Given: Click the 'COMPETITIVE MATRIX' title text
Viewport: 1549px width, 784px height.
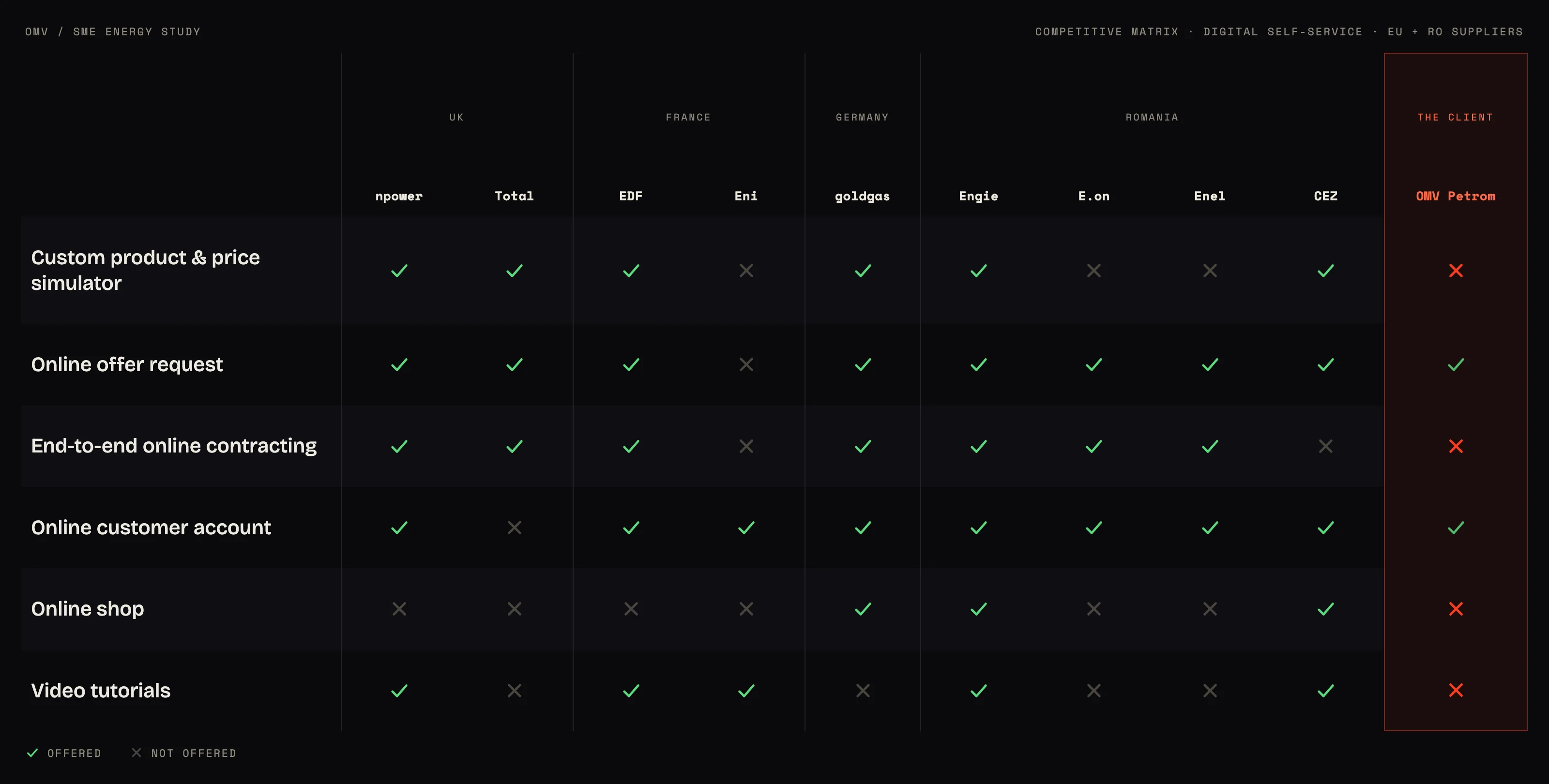Looking at the screenshot, I should point(1107,31).
